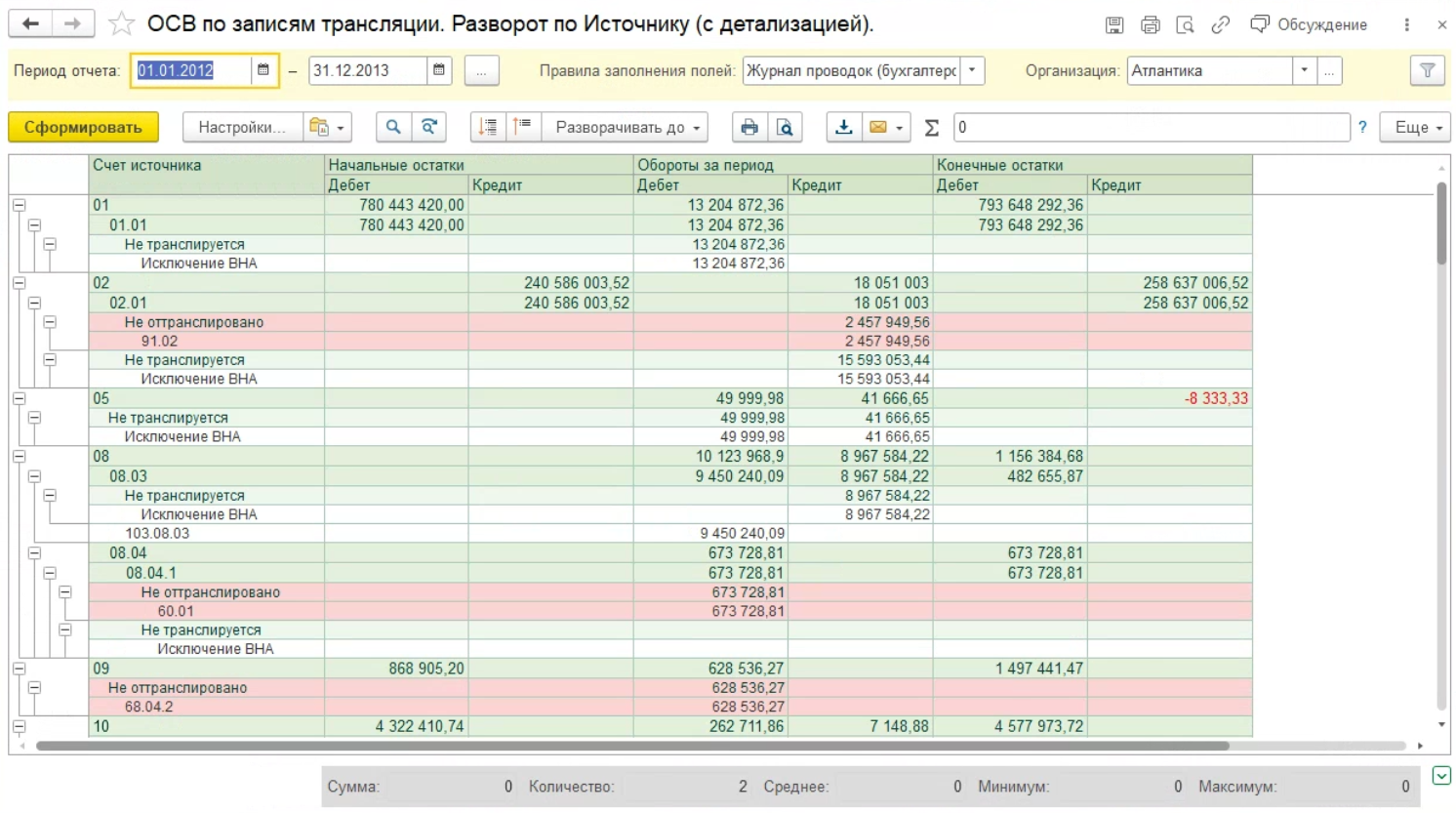
Task: Open calendar picker for end date 31.12.2013
Action: (439, 70)
